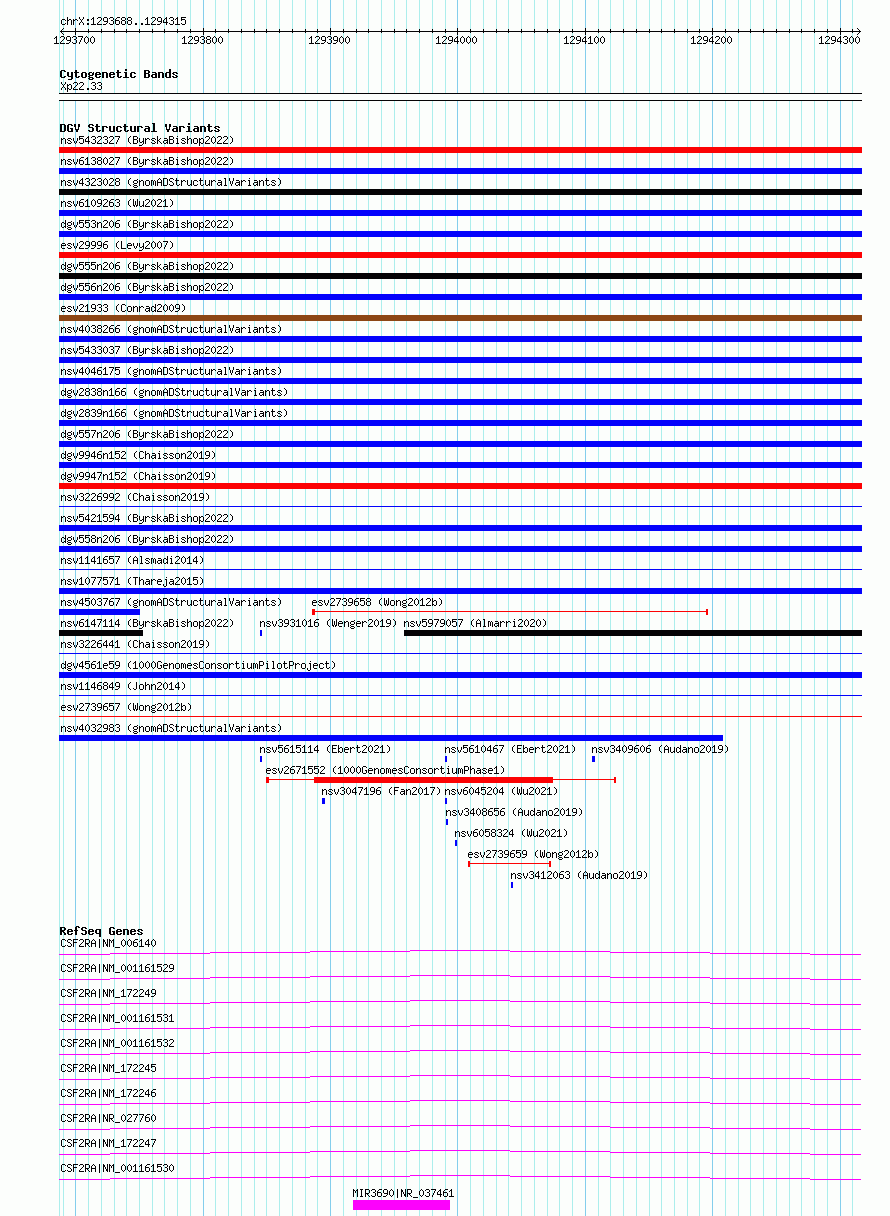The height and width of the screenshot is (1216, 890).
Task: Click the nsv3226992 (Chaisson2019) label
Action: (135, 497)
